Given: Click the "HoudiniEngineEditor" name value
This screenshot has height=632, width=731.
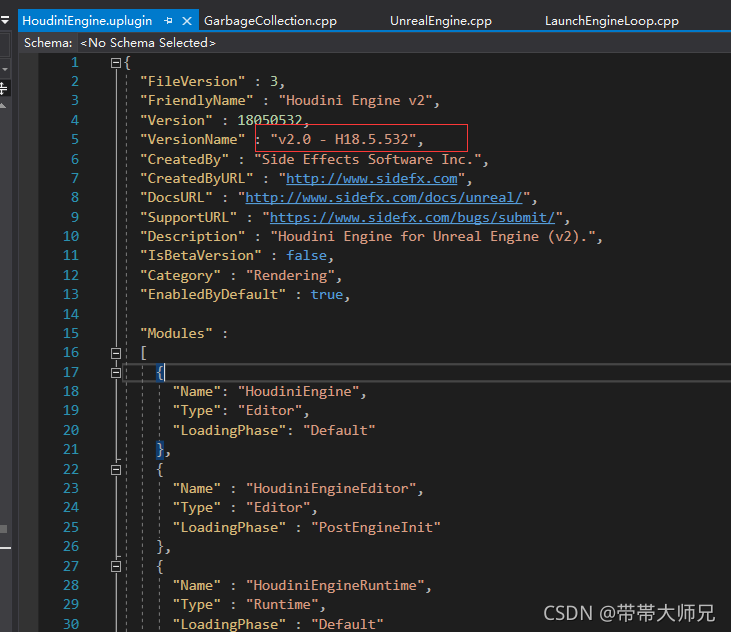Looking at the screenshot, I should coord(331,489).
